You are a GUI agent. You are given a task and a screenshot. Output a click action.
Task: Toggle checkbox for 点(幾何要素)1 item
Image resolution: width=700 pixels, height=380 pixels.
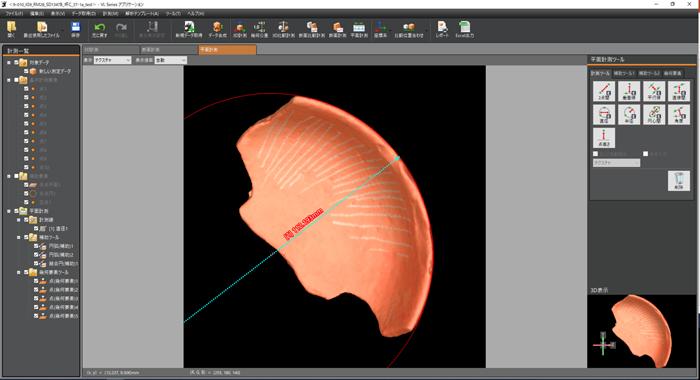coord(36,281)
